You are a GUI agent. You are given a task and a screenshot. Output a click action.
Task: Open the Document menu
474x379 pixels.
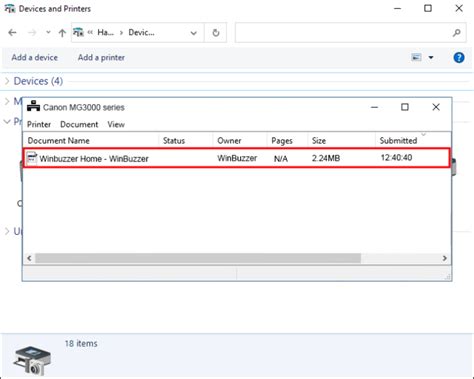click(x=79, y=124)
